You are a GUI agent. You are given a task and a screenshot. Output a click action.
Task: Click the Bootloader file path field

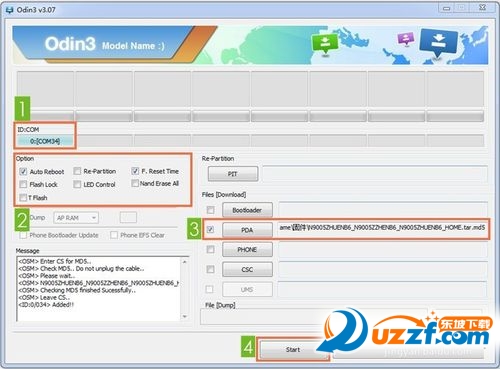coord(383,210)
